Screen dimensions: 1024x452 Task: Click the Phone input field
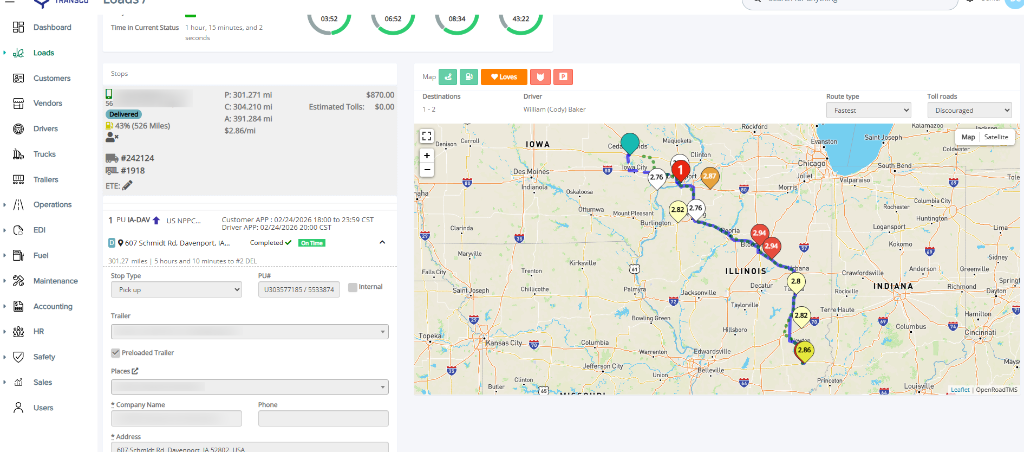coord(323,419)
